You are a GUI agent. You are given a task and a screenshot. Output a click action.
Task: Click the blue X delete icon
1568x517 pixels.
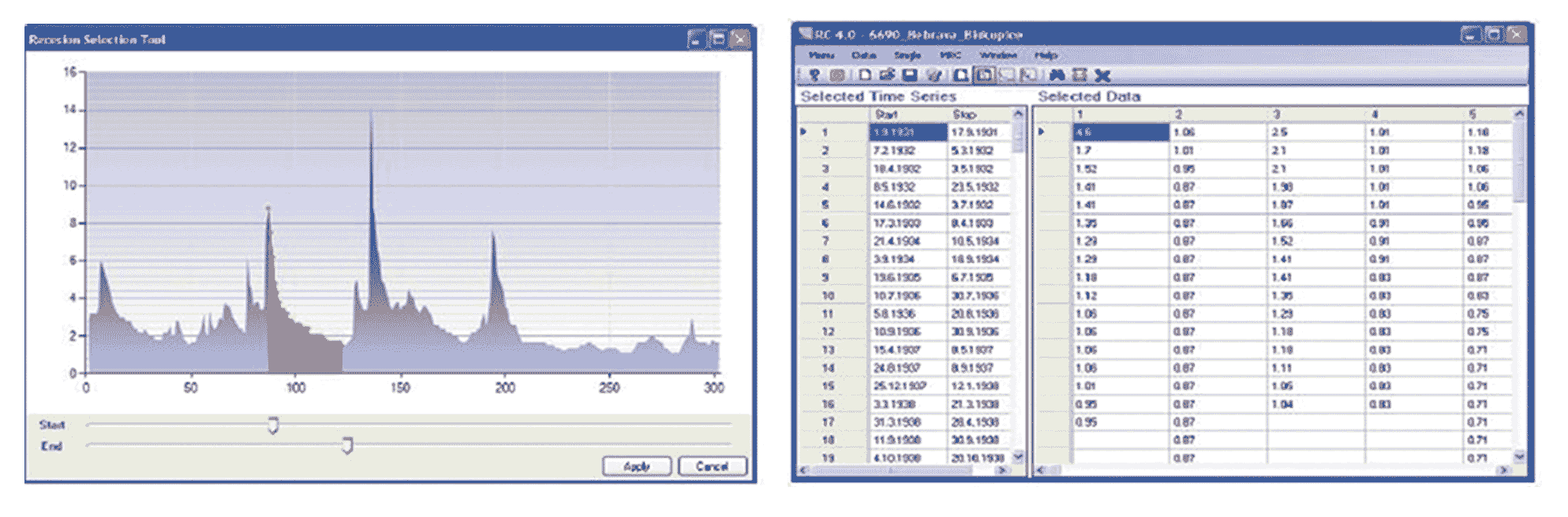1102,75
